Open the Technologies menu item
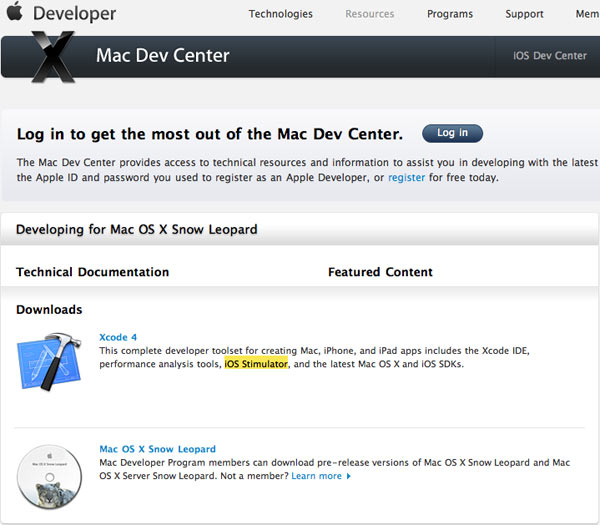Image resolution: width=600 pixels, height=525 pixels. 280,14
